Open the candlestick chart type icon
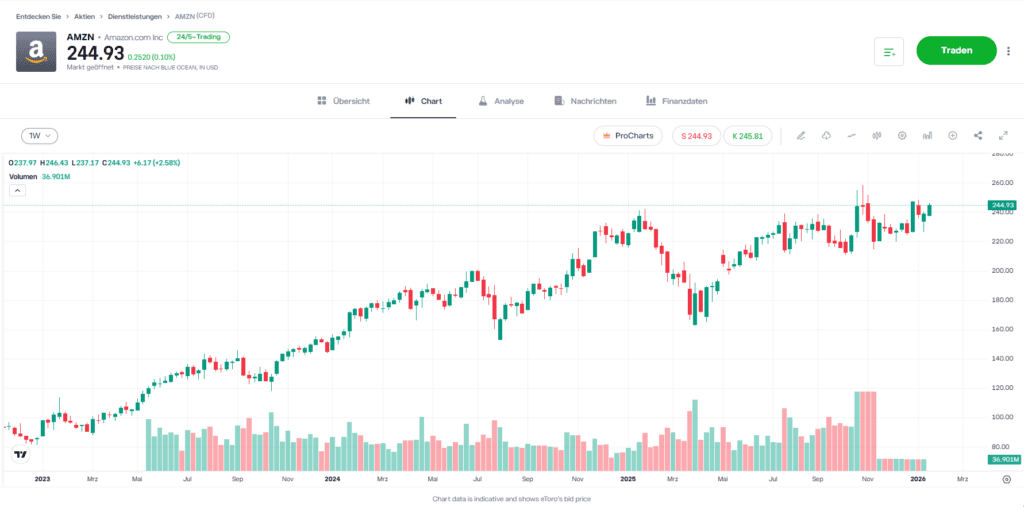The height and width of the screenshot is (507, 1024). tap(877, 135)
